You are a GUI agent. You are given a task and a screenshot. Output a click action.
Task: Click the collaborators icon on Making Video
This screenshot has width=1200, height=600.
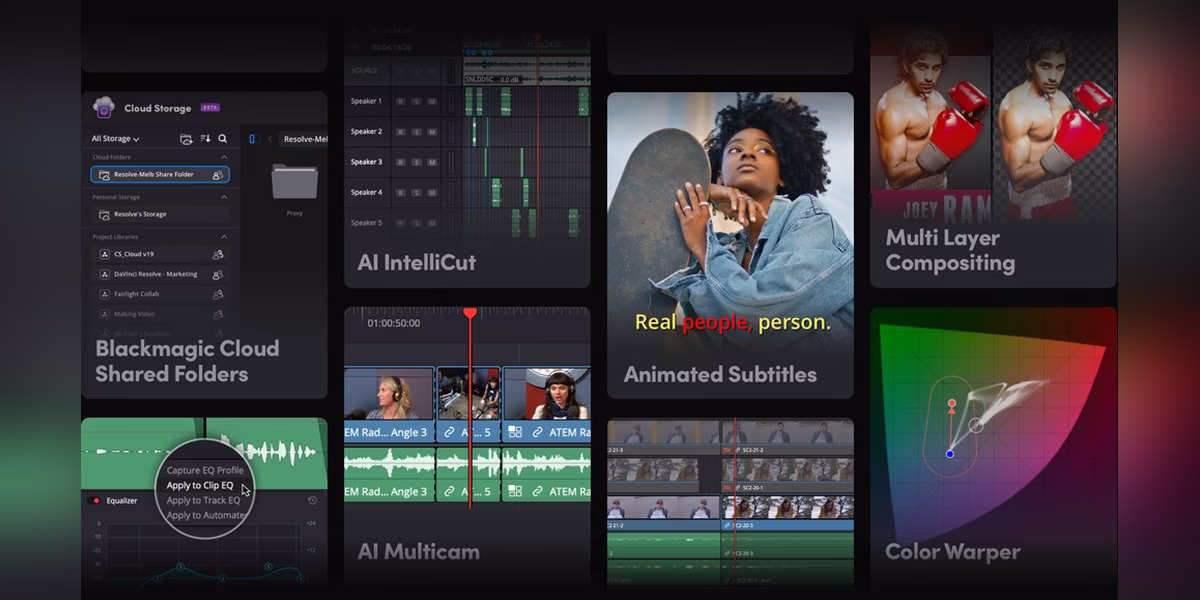click(217, 314)
